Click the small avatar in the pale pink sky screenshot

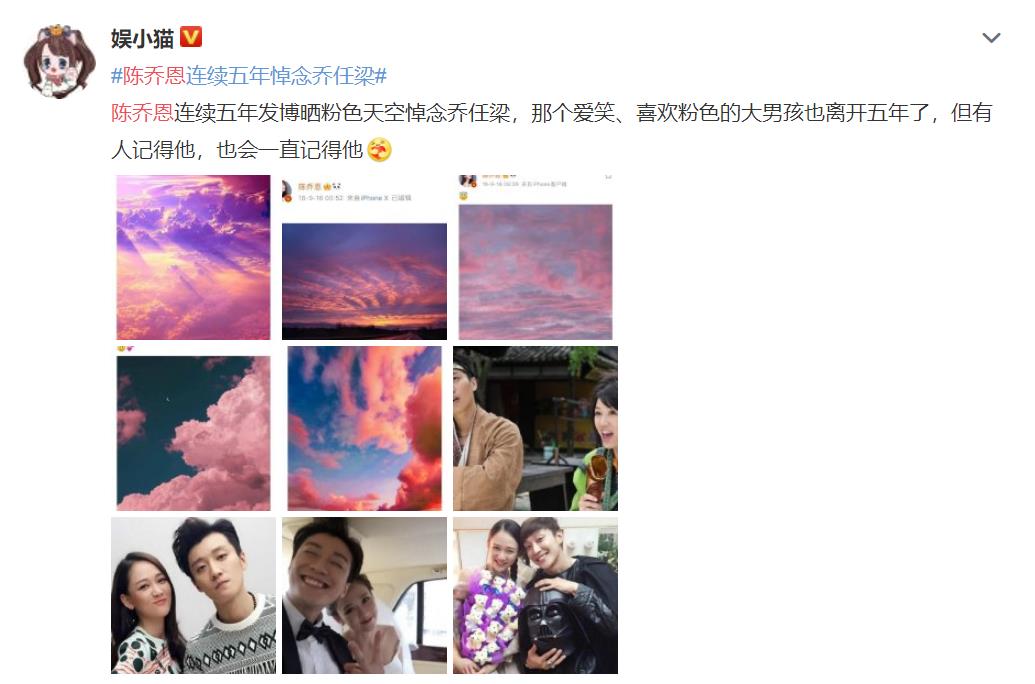point(467,180)
